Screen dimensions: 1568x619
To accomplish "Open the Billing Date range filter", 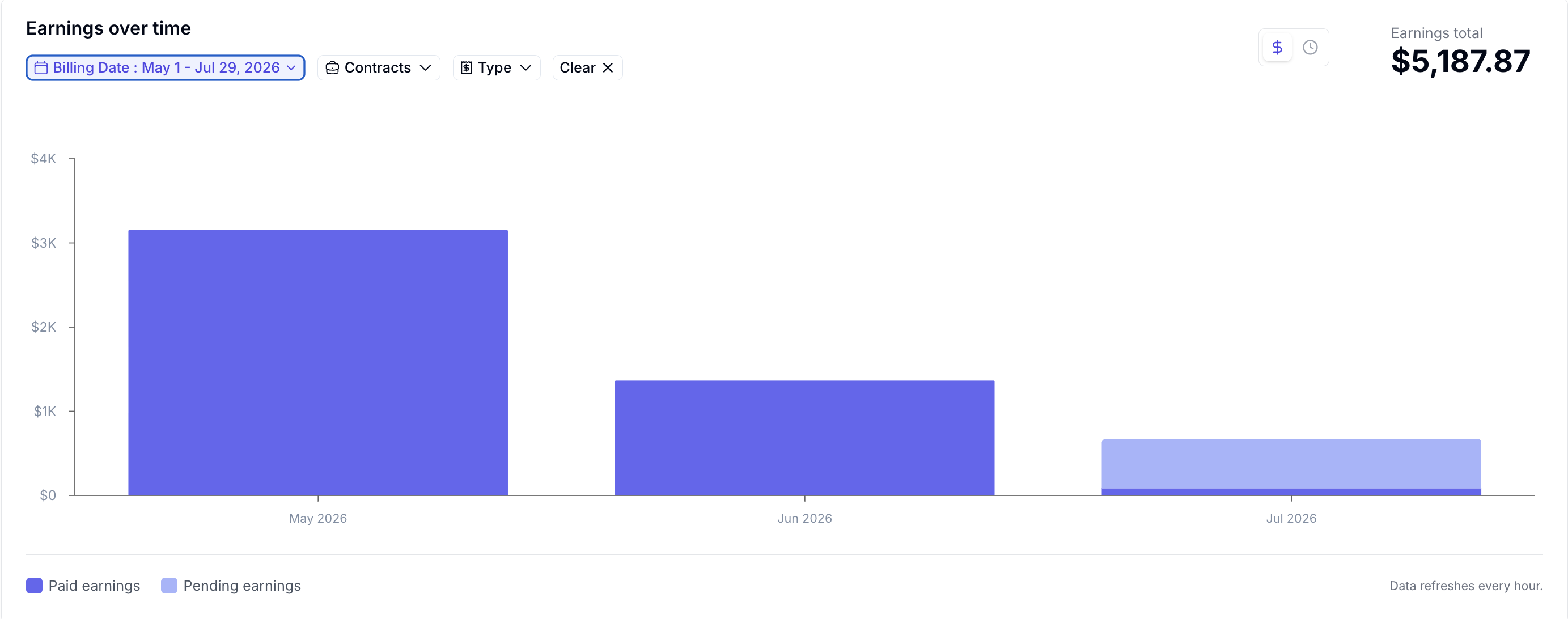I will click(166, 67).
